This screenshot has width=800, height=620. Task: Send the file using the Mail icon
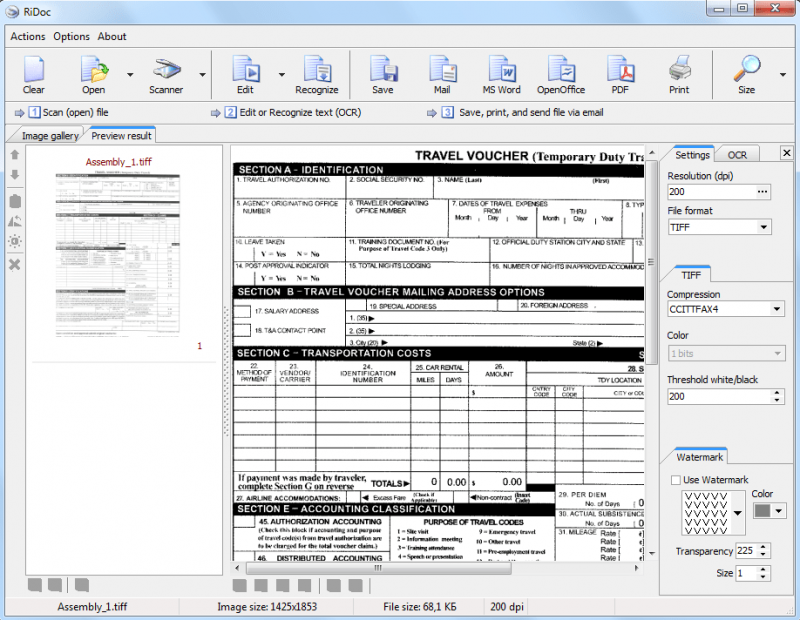click(x=442, y=75)
